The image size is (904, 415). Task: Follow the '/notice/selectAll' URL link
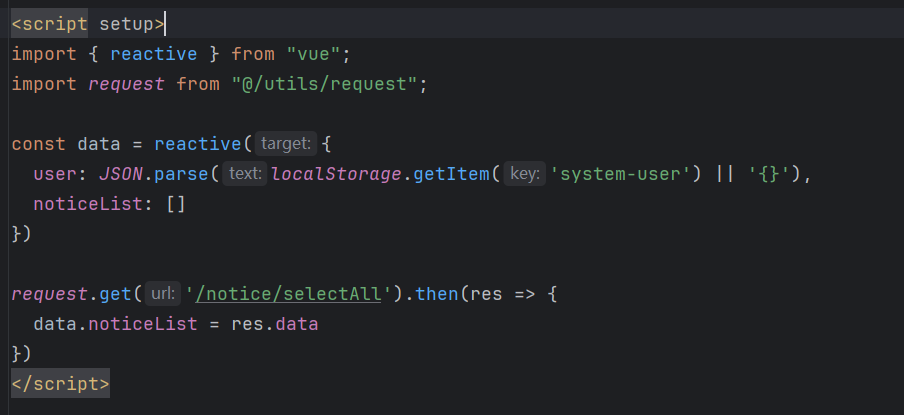(288, 294)
